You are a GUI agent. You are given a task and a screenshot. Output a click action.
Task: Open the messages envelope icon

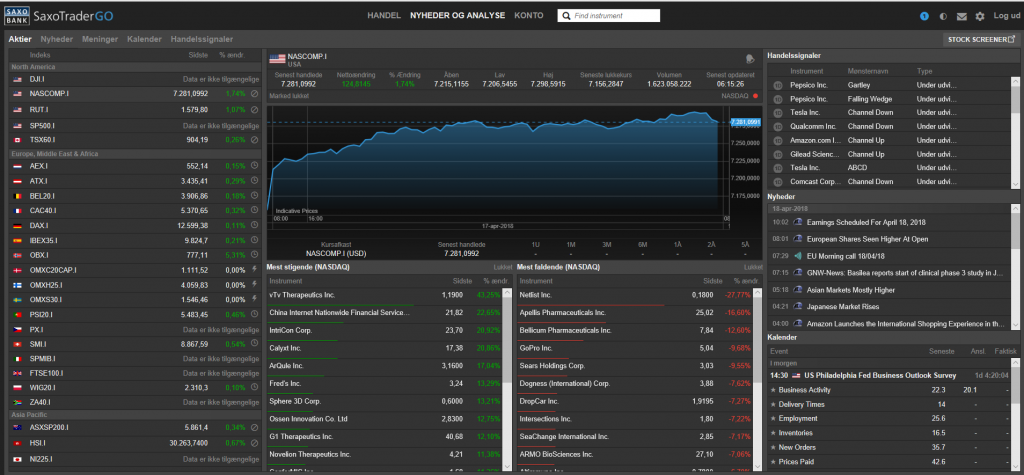pyautogui.click(x=961, y=16)
